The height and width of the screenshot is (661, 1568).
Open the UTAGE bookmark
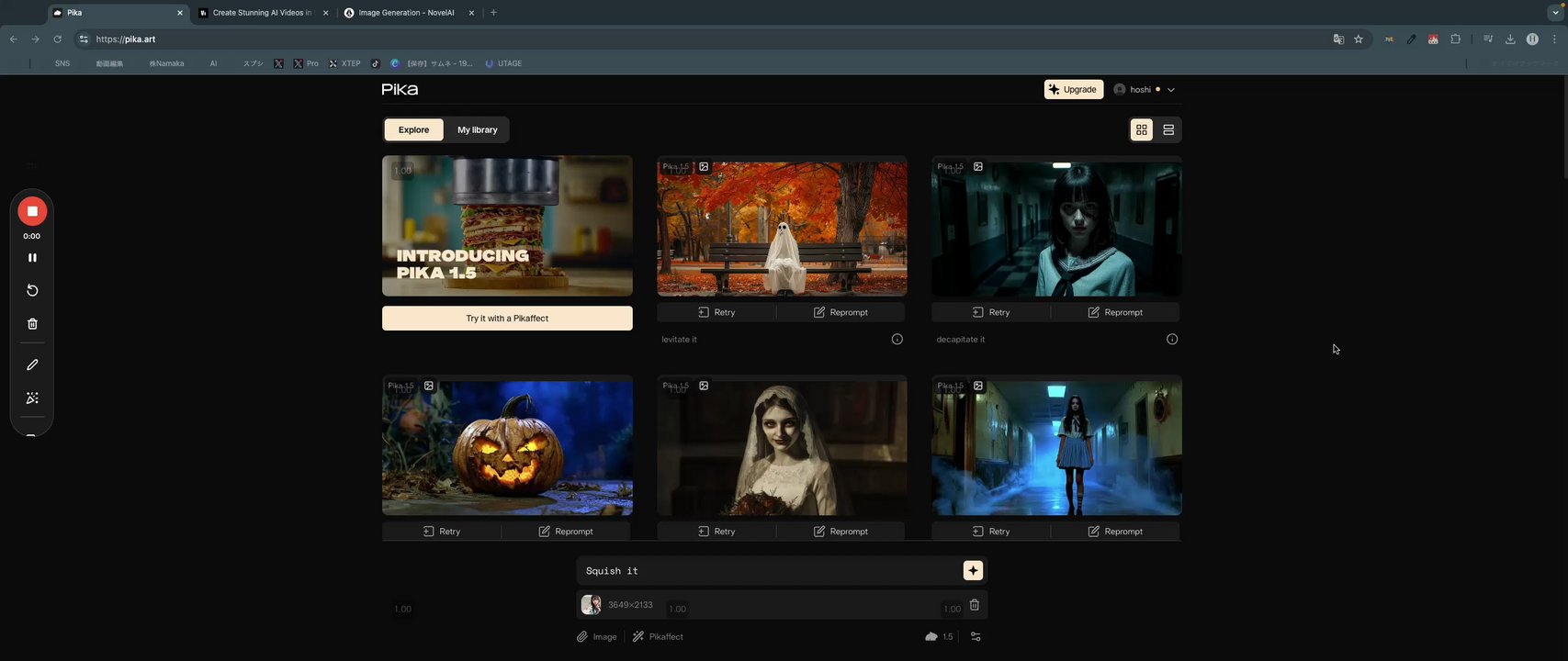pyautogui.click(x=503, y=63)
